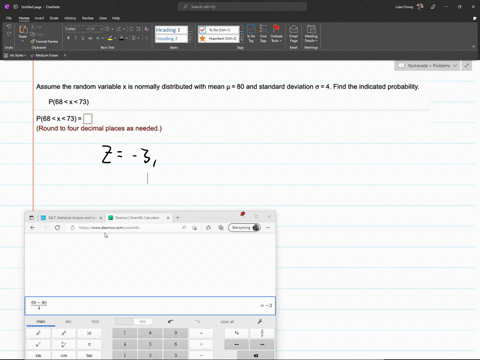The width and height of the screenshot is (480, 360).
Task: Select the To Do tag checkbox entry
Action: (x=219, y=30)
